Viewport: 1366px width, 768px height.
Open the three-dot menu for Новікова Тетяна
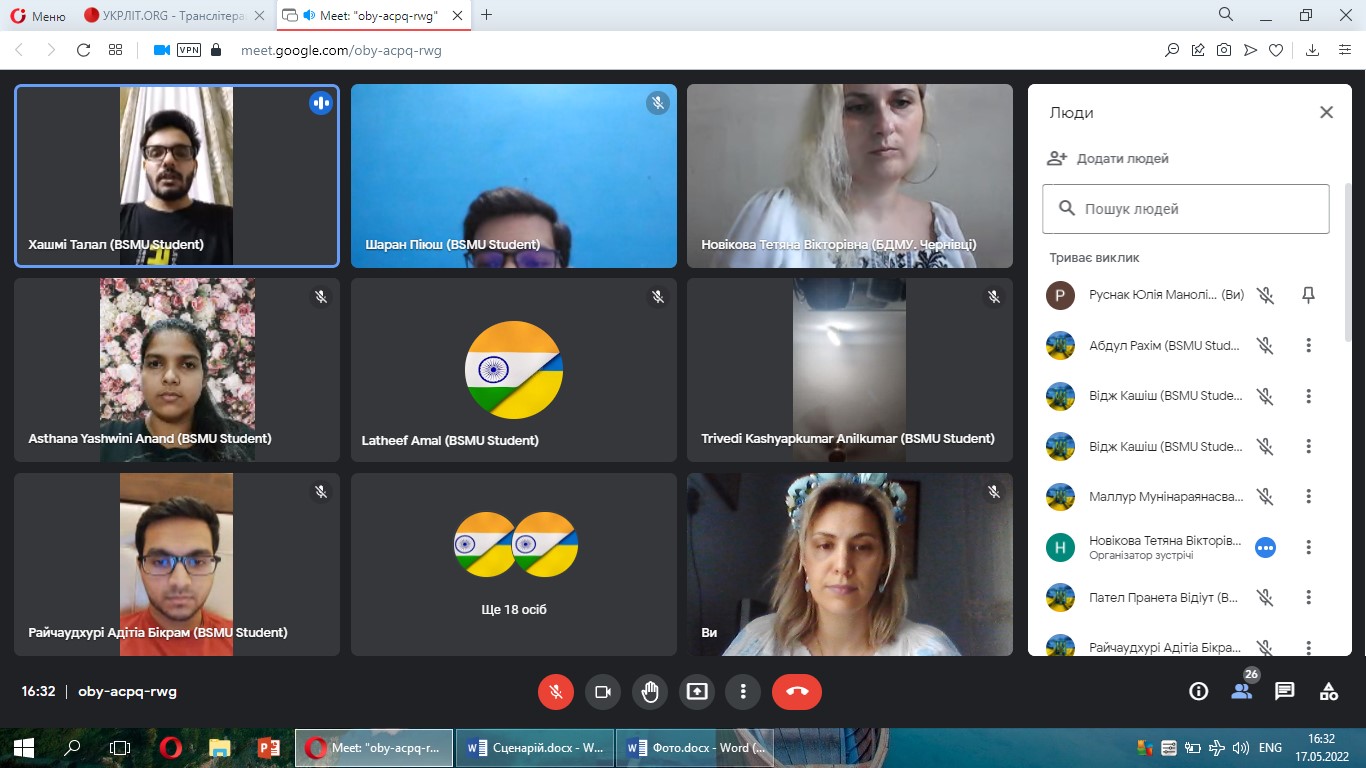[1308, 547]
